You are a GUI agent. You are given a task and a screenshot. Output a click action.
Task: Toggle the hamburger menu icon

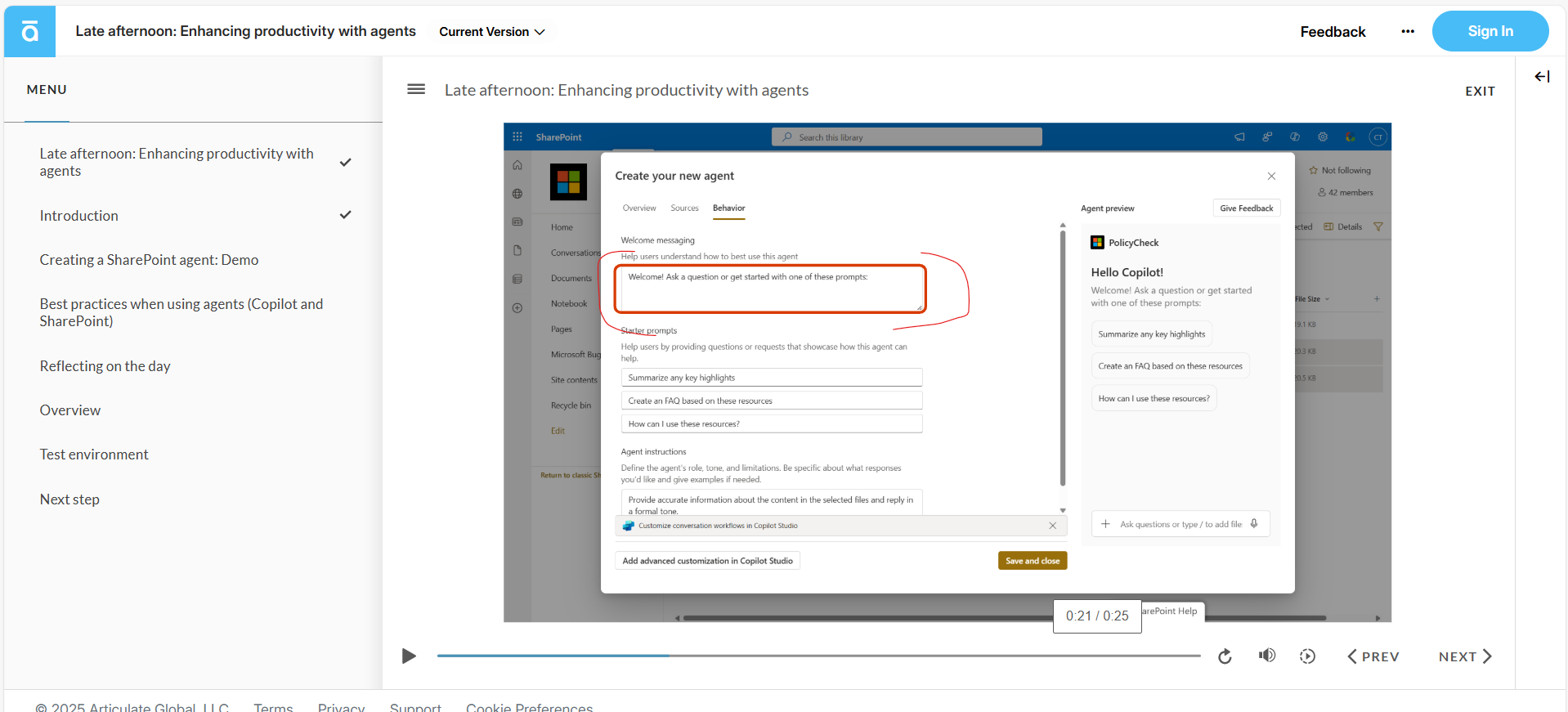[416, 89]
